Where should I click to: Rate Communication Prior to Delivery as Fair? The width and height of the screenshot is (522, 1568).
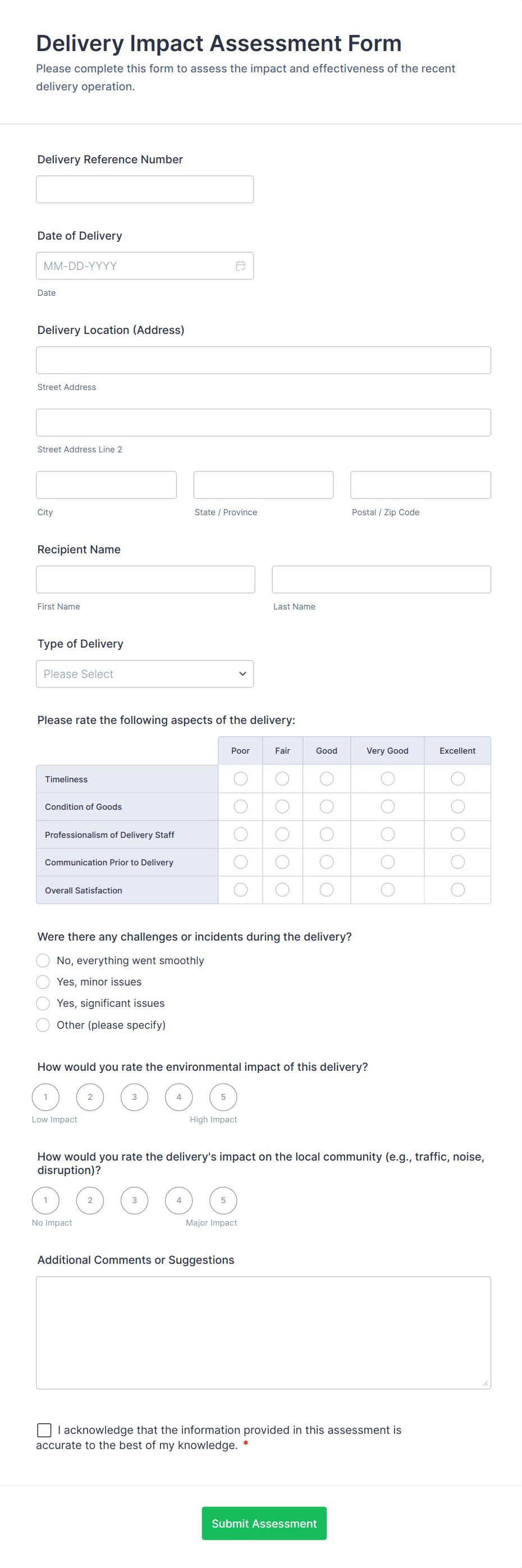(282, 862)
